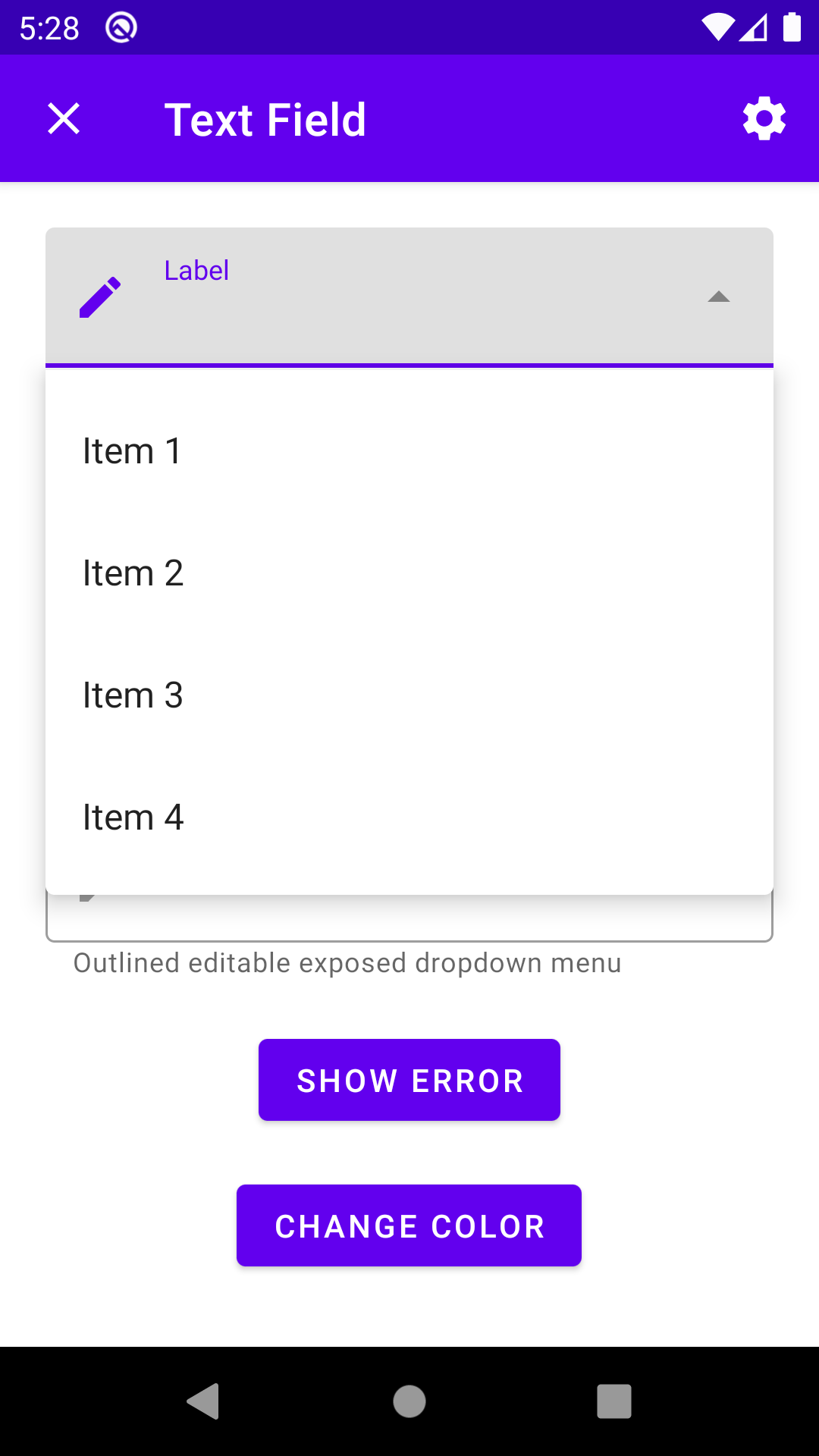Go back with the Android back triangle

tap(203, 1401)
